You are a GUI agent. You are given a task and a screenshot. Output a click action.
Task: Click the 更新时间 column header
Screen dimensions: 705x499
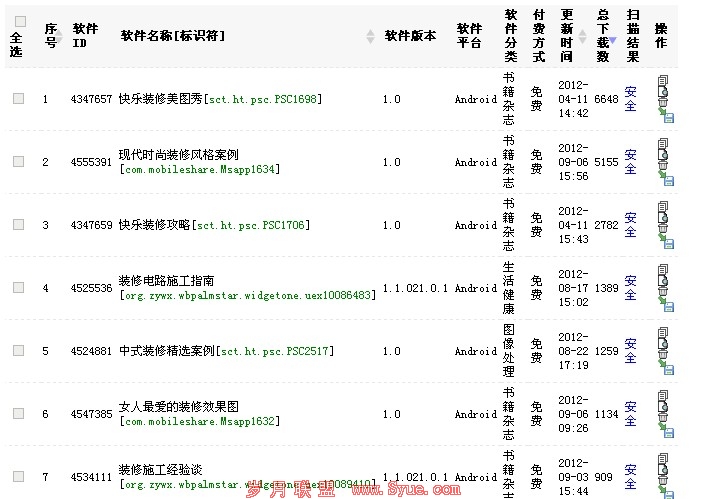(567, 36)
